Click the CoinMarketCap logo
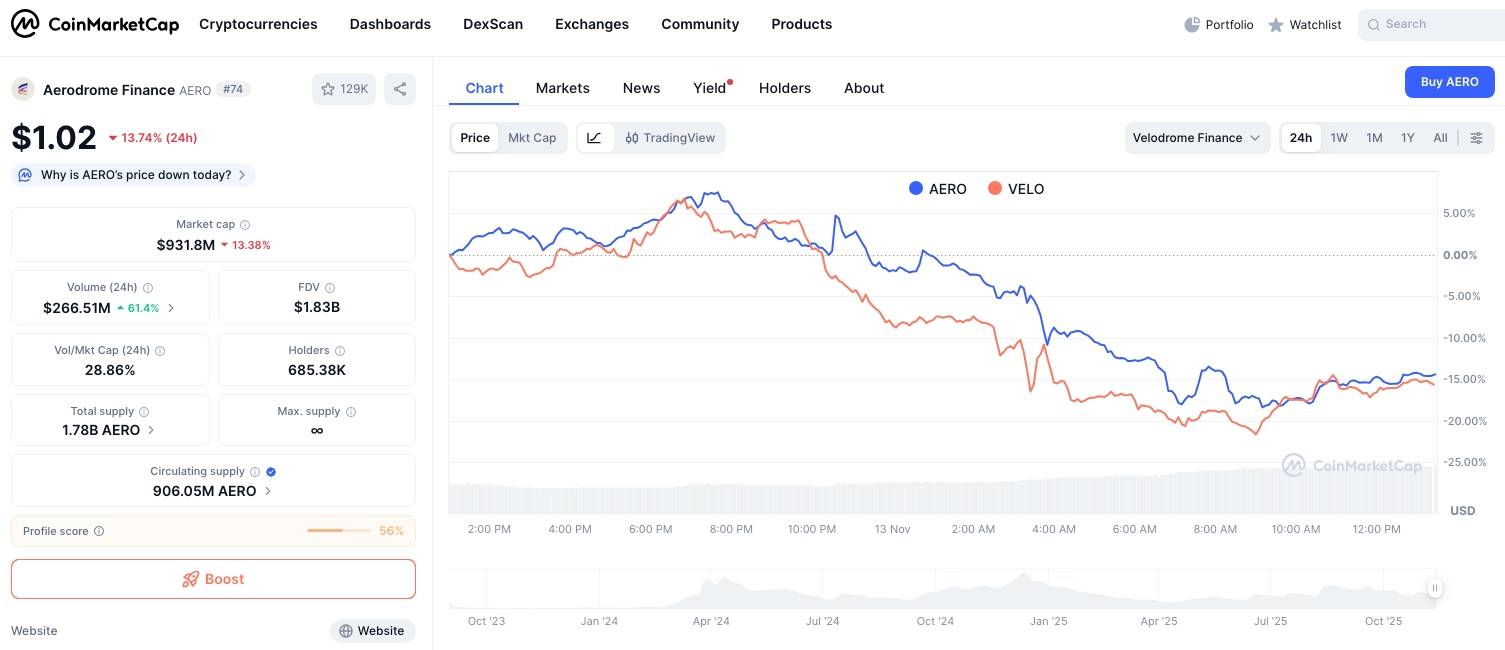This screenshot has height=650, width=1505. (95, 24)
